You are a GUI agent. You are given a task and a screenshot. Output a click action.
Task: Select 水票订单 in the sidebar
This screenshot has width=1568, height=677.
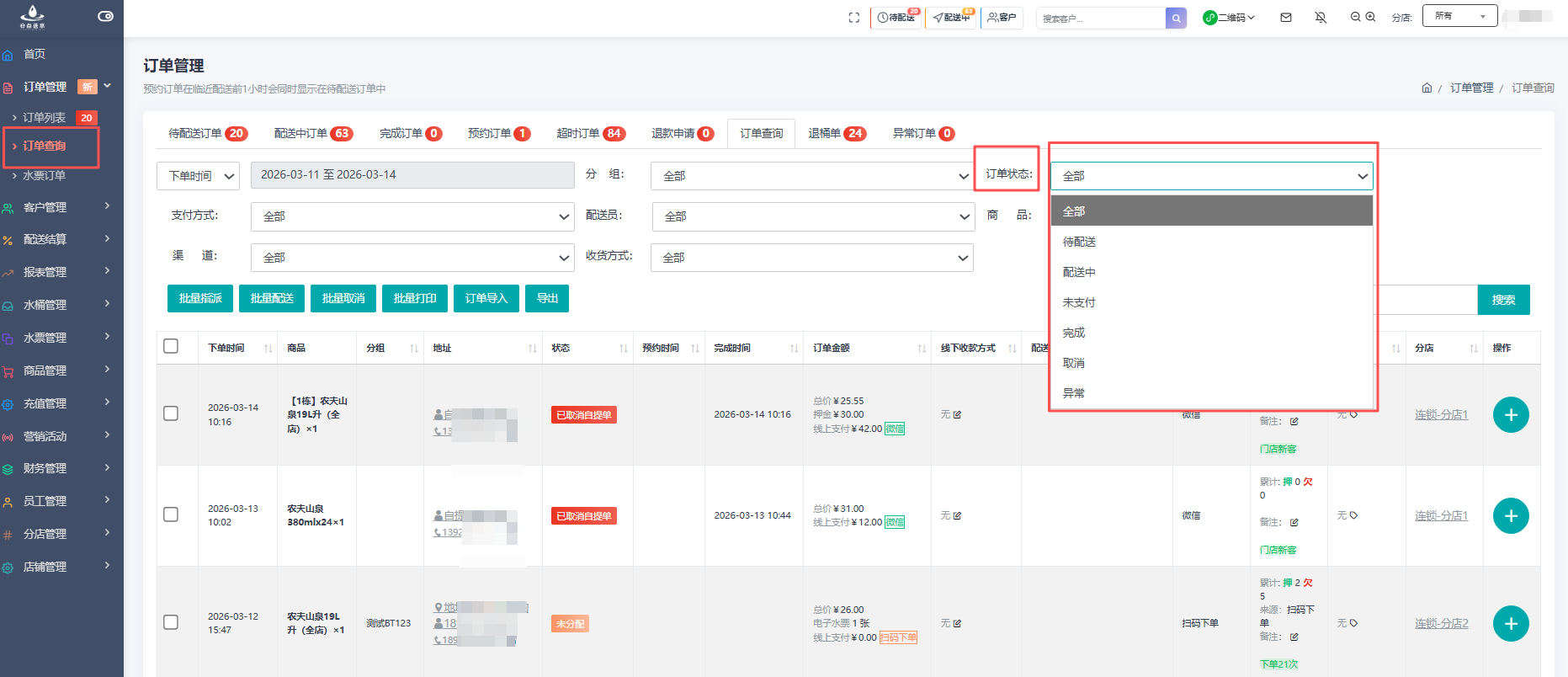(44, 175)
